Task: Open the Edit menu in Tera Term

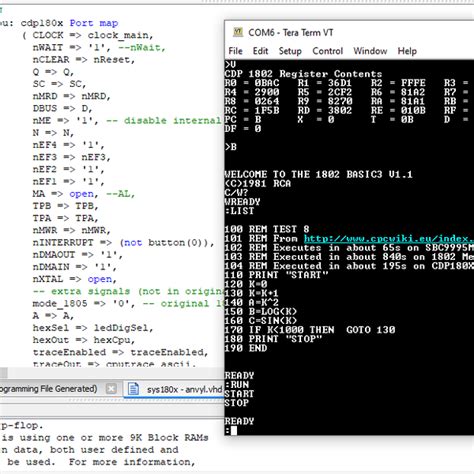Action: 260,51
